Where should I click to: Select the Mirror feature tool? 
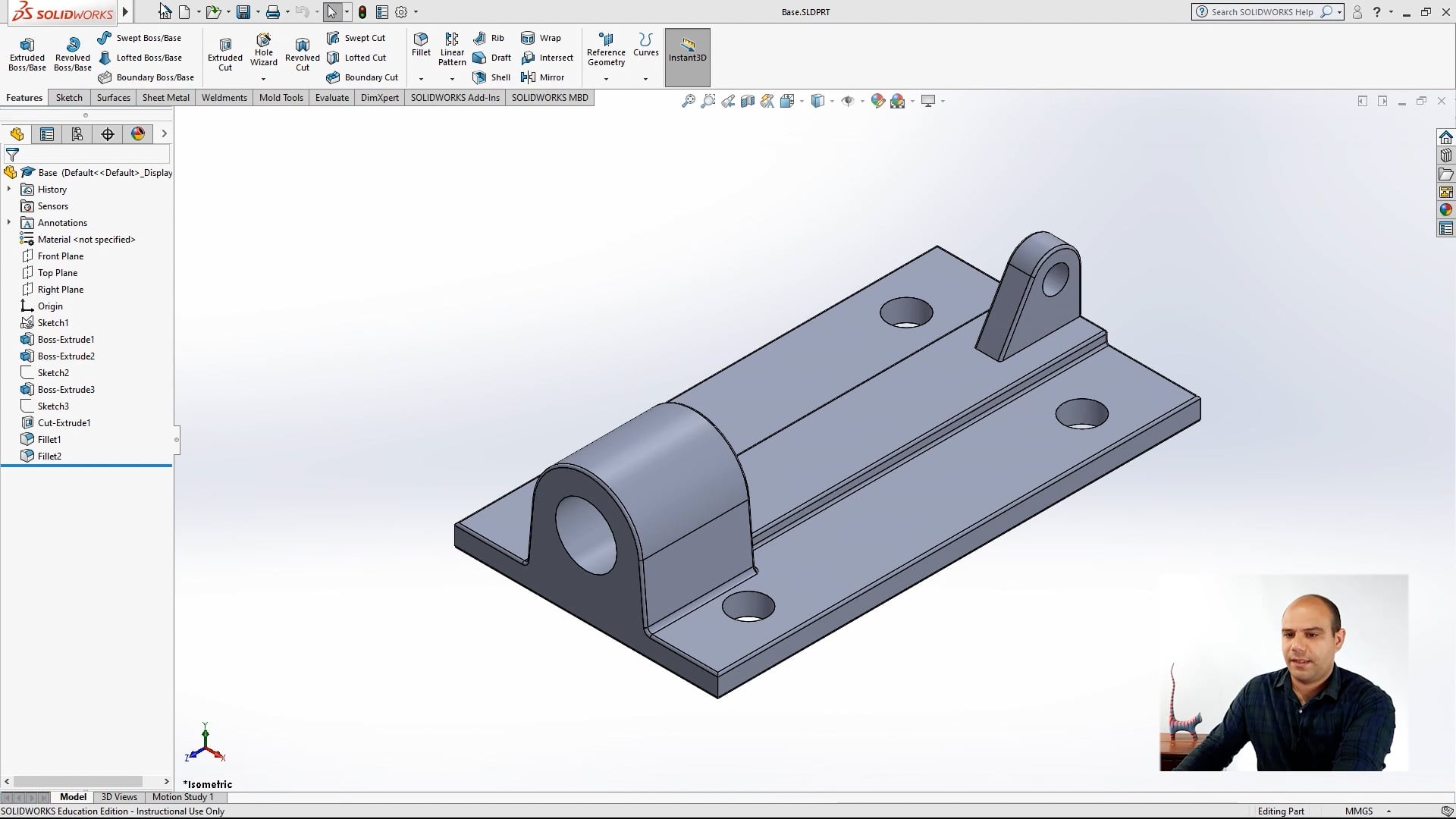click(x=544, y=77)
